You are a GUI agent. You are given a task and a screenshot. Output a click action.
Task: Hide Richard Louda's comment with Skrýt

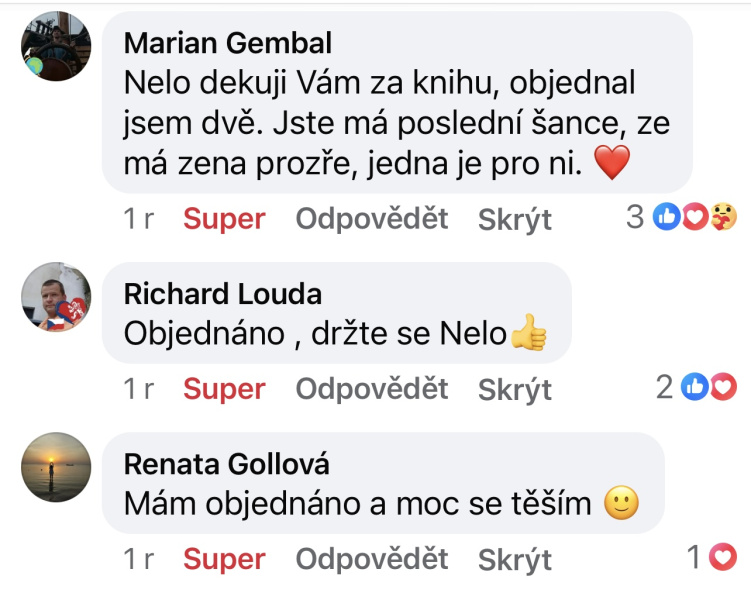[x=515, y=389]
